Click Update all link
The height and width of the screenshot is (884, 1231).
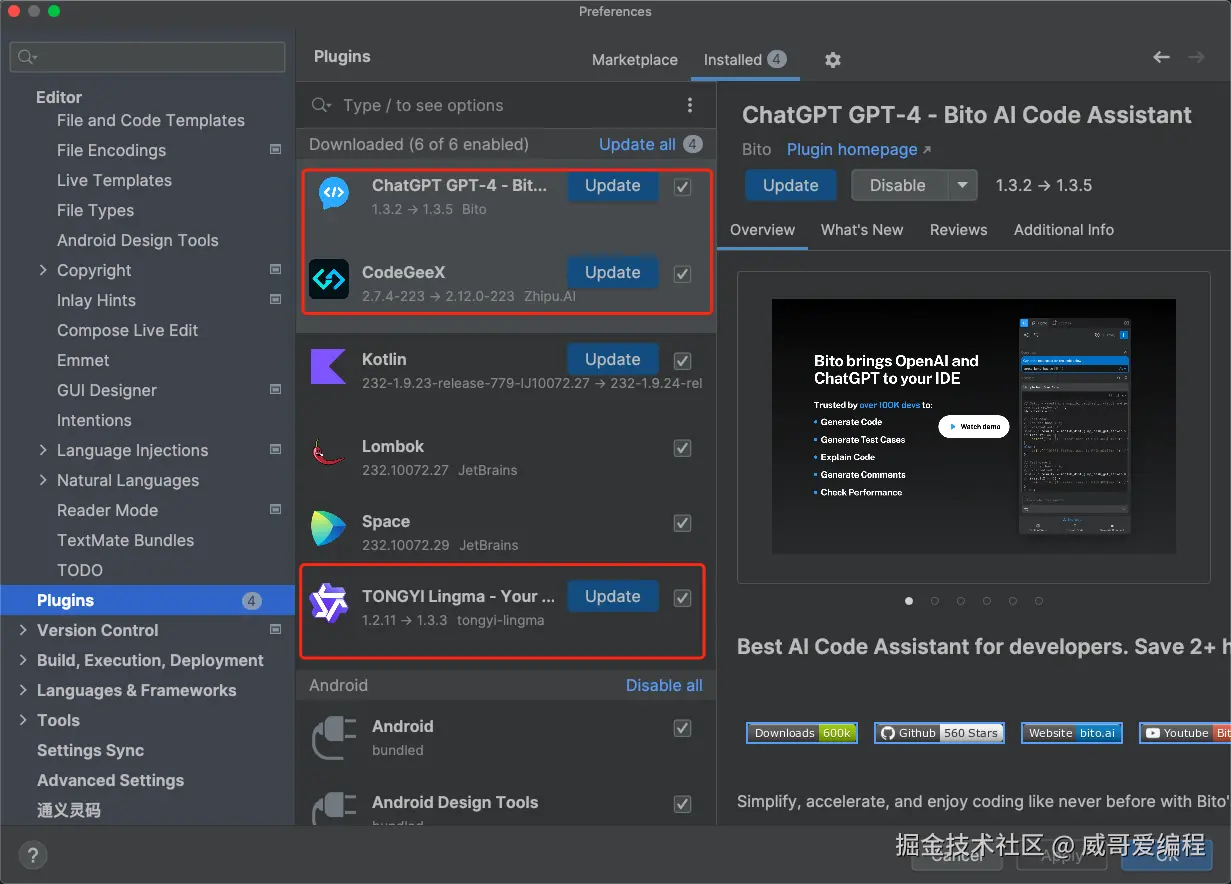637,144
